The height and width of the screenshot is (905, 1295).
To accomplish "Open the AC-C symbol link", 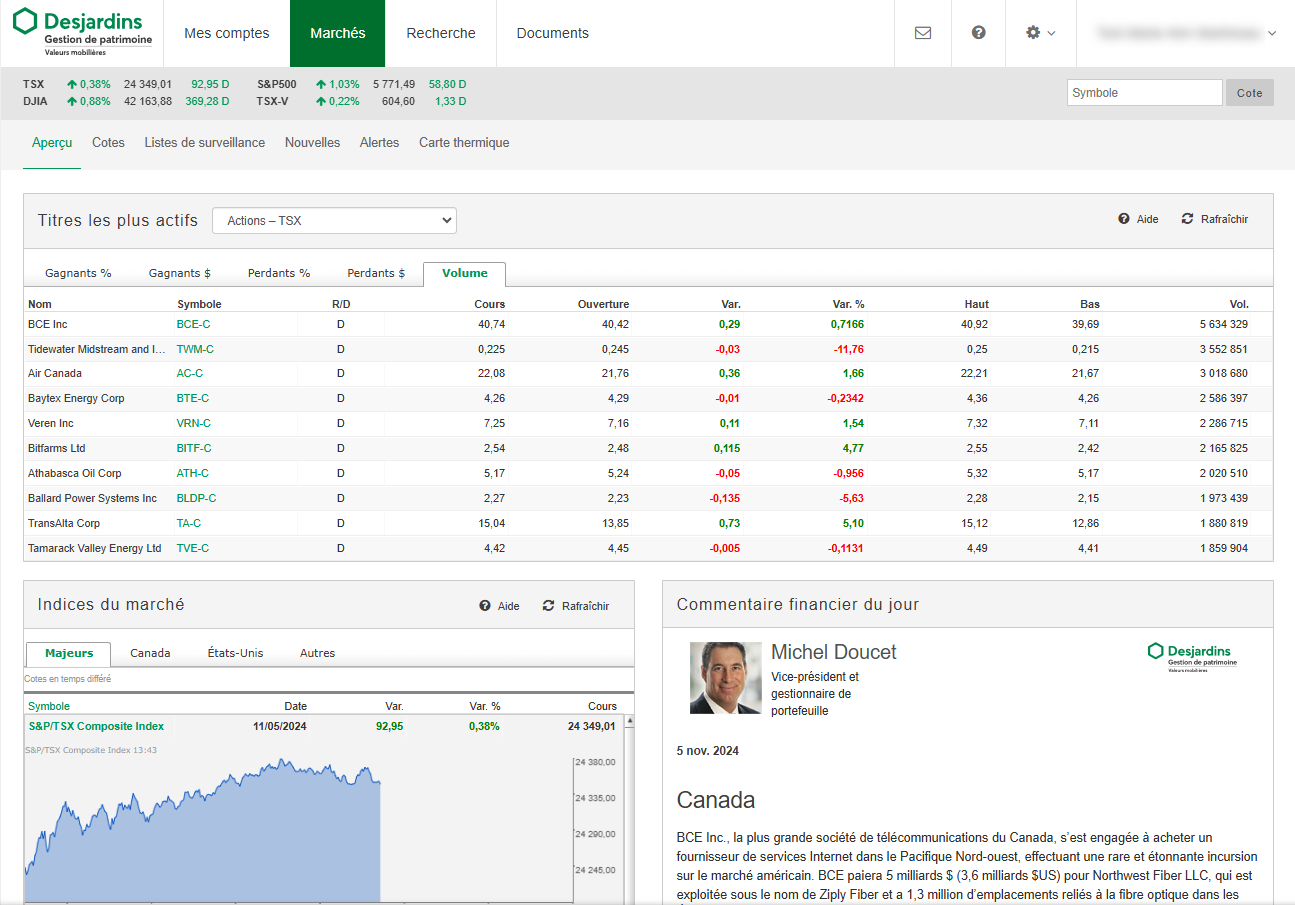I will point(190,373).
